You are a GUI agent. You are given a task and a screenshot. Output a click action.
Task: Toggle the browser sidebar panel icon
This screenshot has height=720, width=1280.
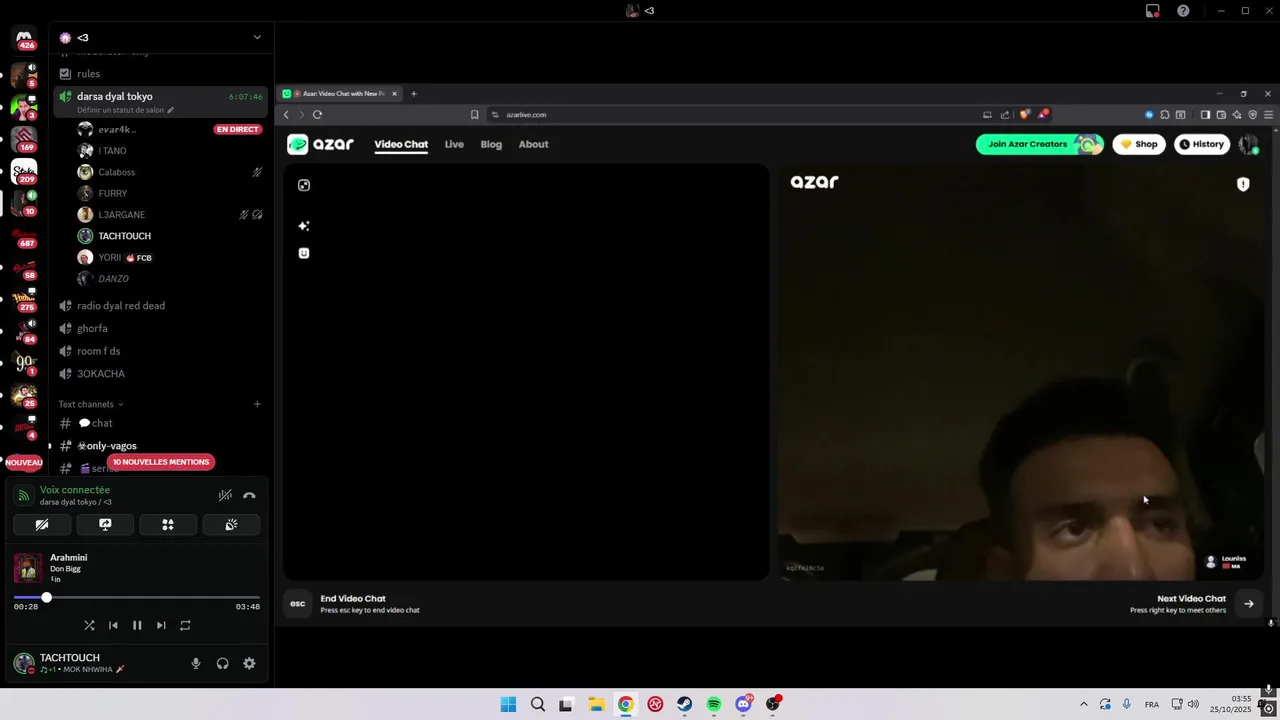1205,115
